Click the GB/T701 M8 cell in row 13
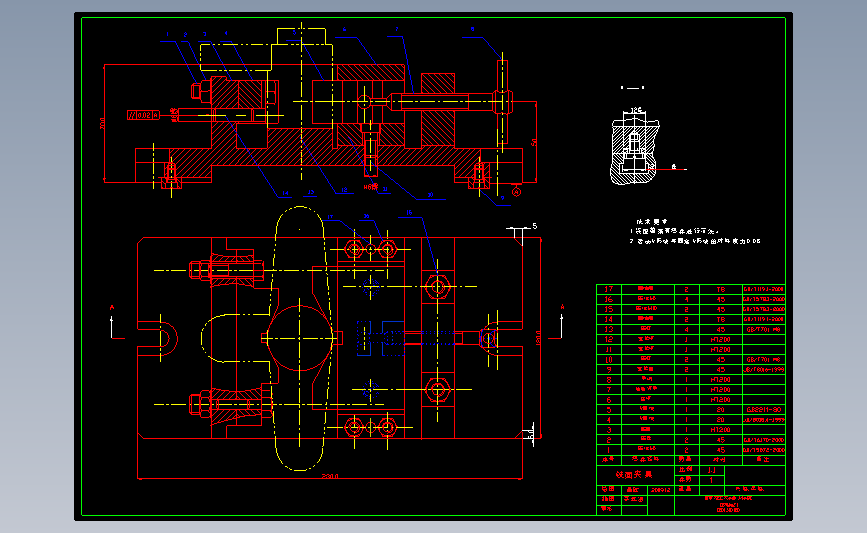This screenshot has width=867, height=533. (764, 330)
